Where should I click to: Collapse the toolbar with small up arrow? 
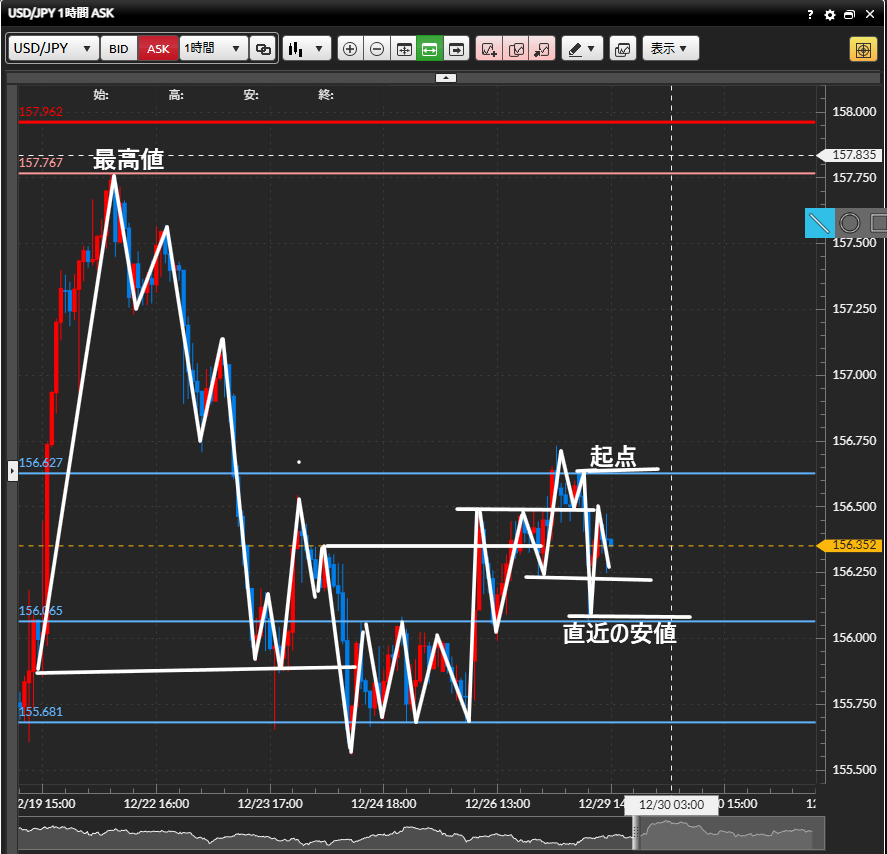pos(446,77)
